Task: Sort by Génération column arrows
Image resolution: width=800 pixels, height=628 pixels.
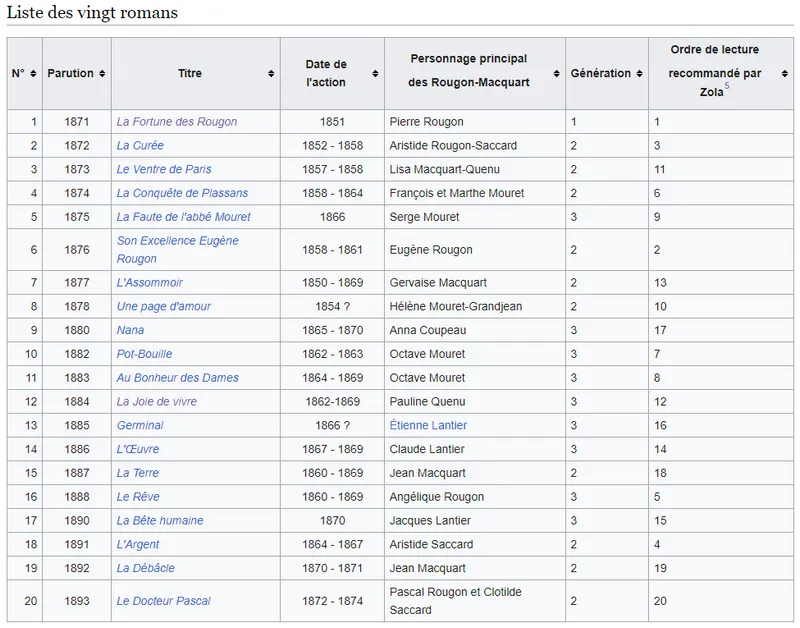Action: point(640,74)
